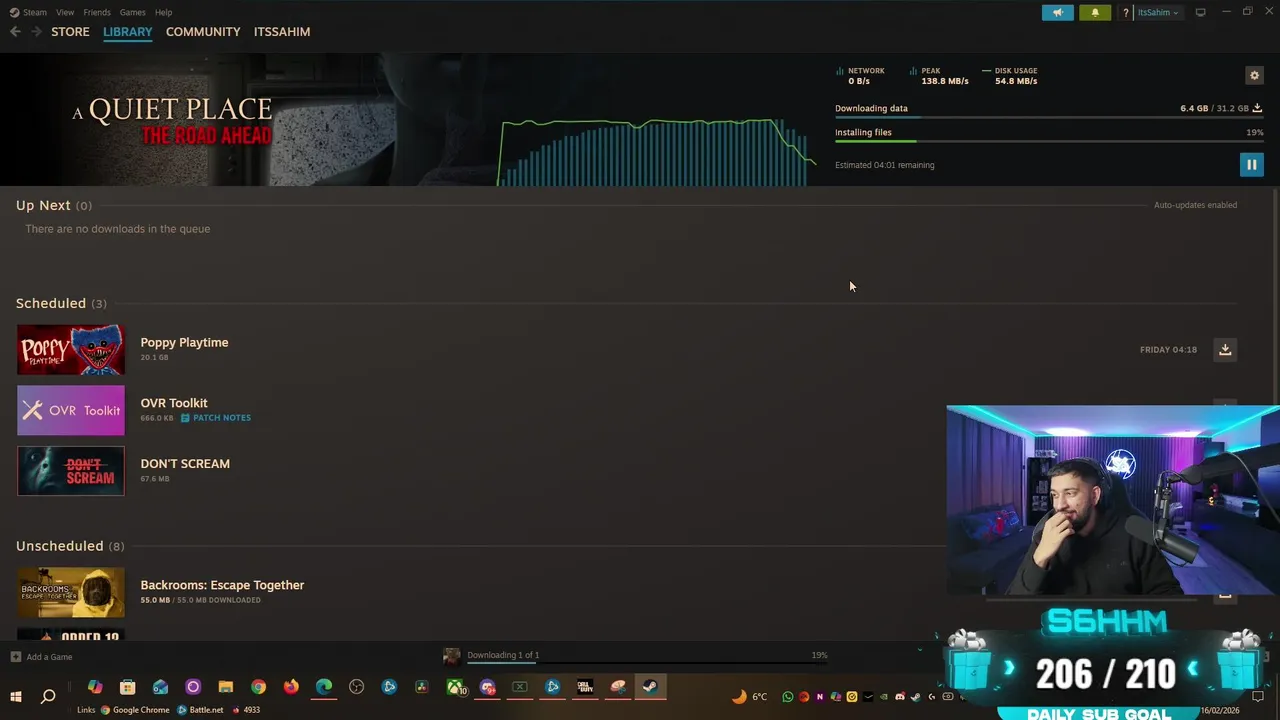Open Microsoft Copilot from taskbar

tap(95, 687)
